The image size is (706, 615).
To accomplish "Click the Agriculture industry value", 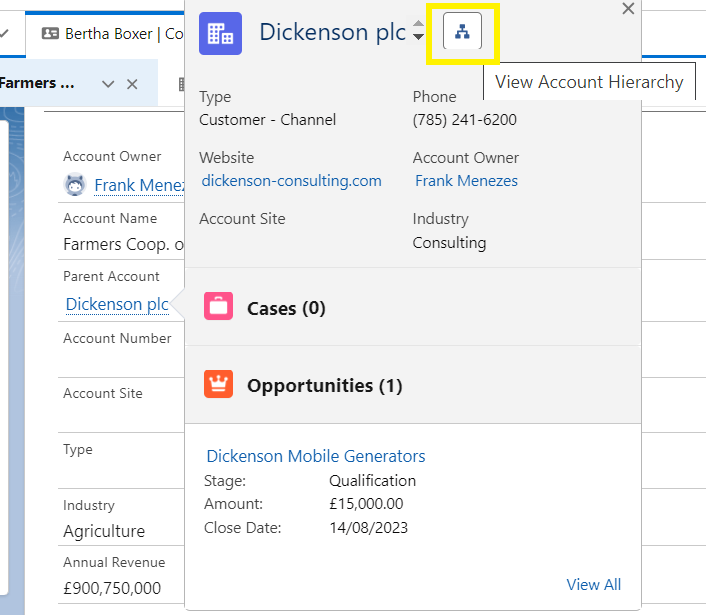I will pyautogui.click(x=104, y=531).
